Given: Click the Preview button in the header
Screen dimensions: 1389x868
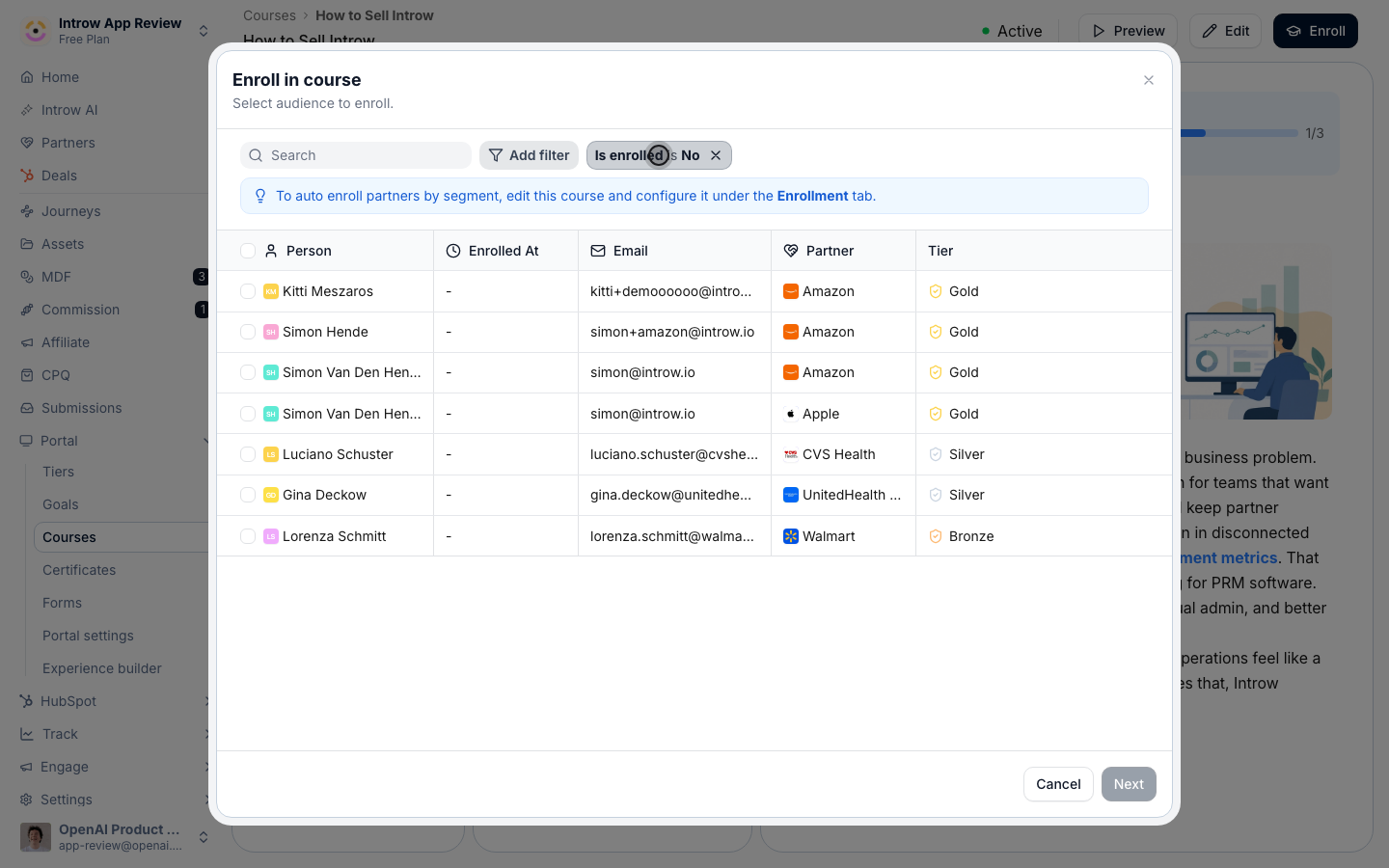Looking at the screenshot, I should pyautogui.click(x=1128, y=31).
